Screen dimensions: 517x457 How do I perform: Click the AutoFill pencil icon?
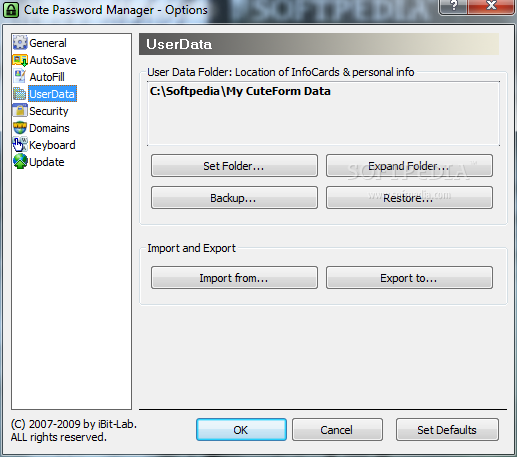coord(20,77)
